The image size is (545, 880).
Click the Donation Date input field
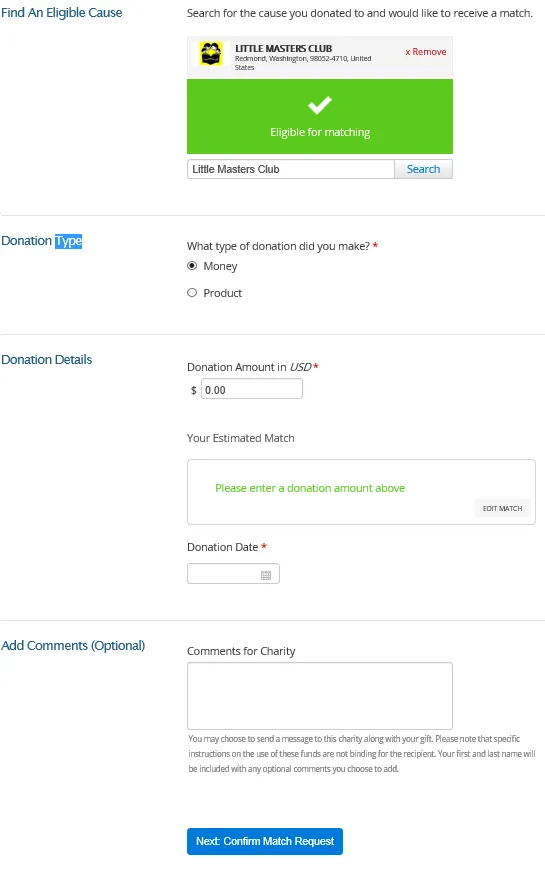click(233, 574)
